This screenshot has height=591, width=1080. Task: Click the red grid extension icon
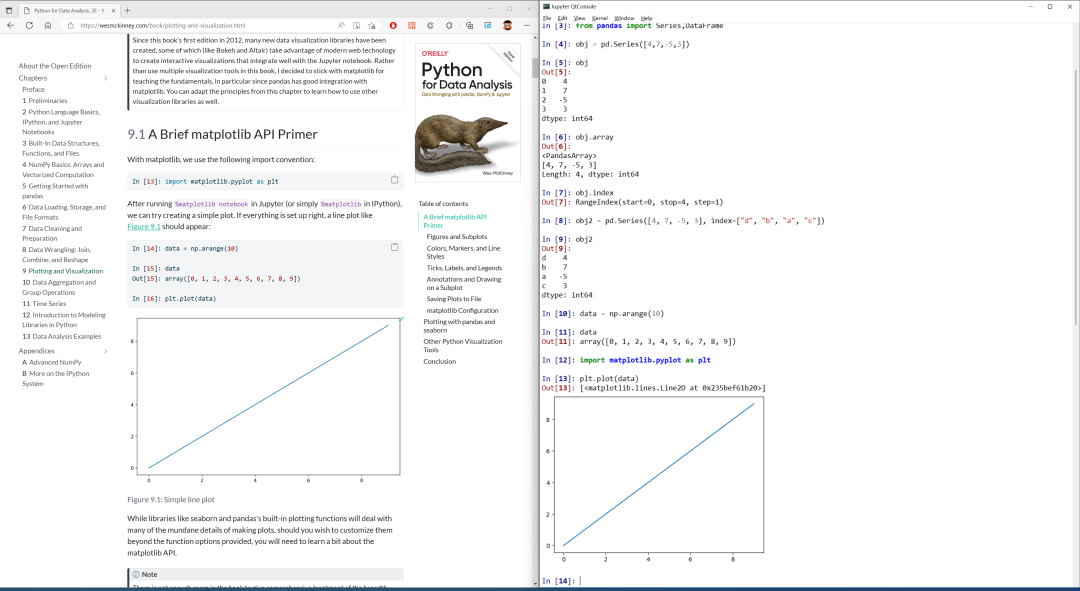point(412,25)
